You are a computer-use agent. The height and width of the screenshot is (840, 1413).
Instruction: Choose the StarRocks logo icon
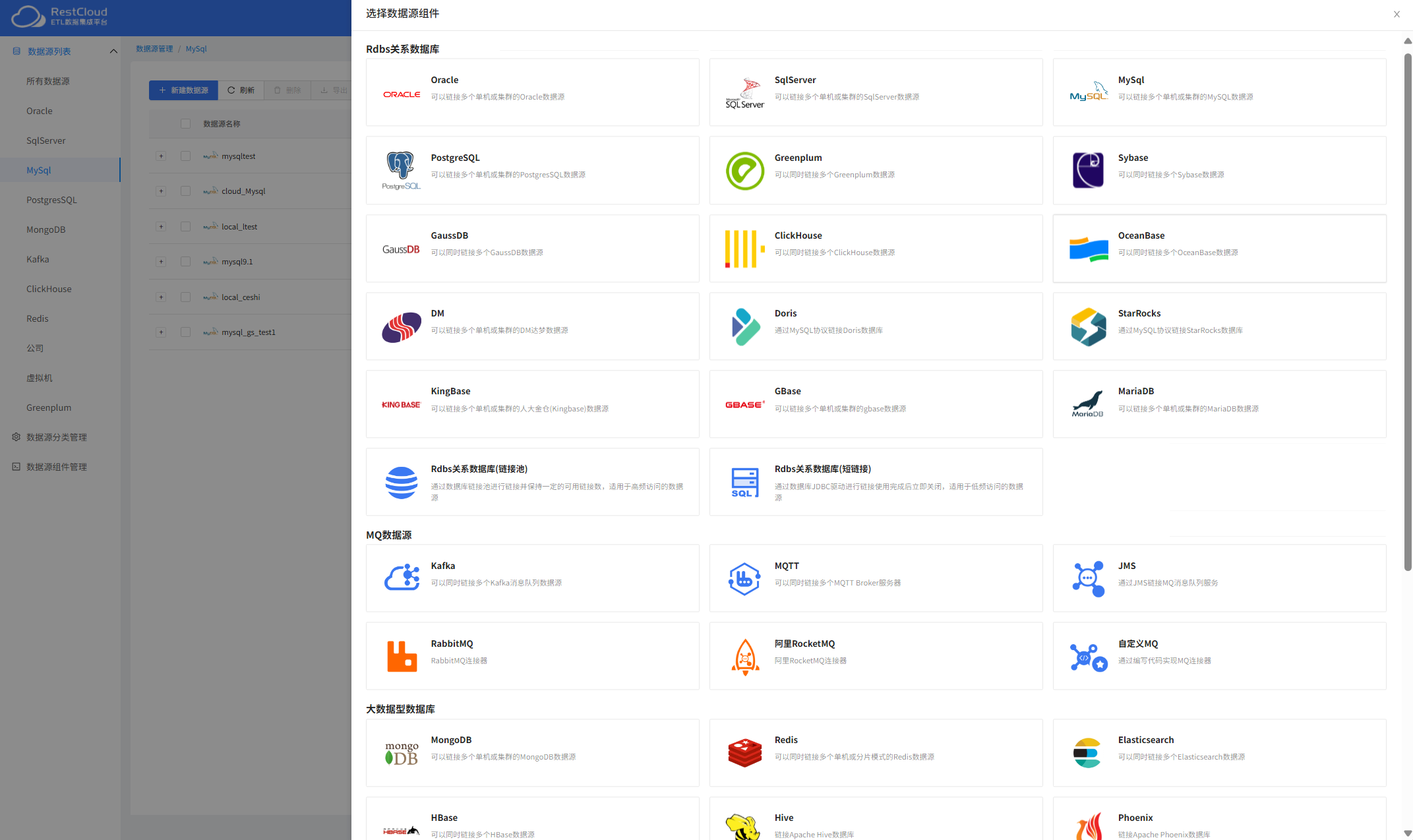pos(1089,326)
